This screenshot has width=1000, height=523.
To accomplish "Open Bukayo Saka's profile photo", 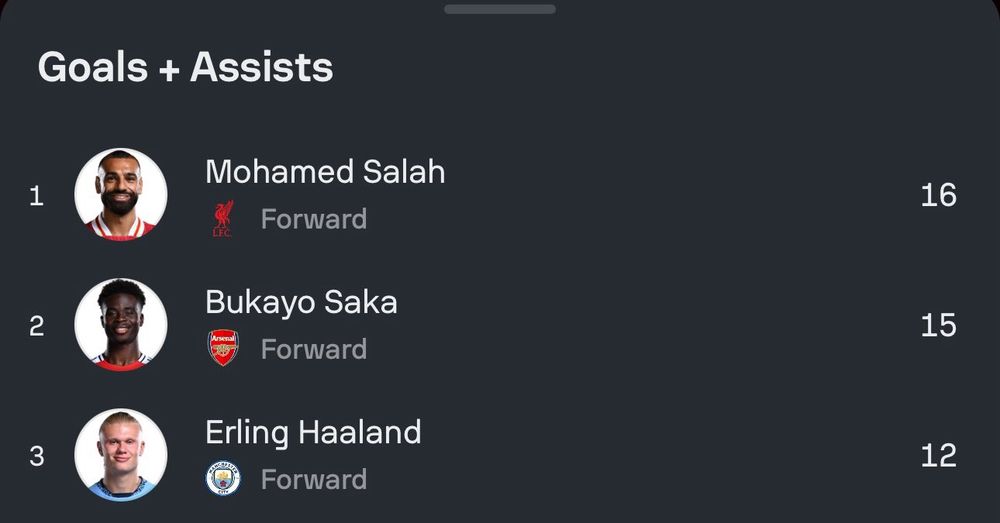I will tap(121, 325).
